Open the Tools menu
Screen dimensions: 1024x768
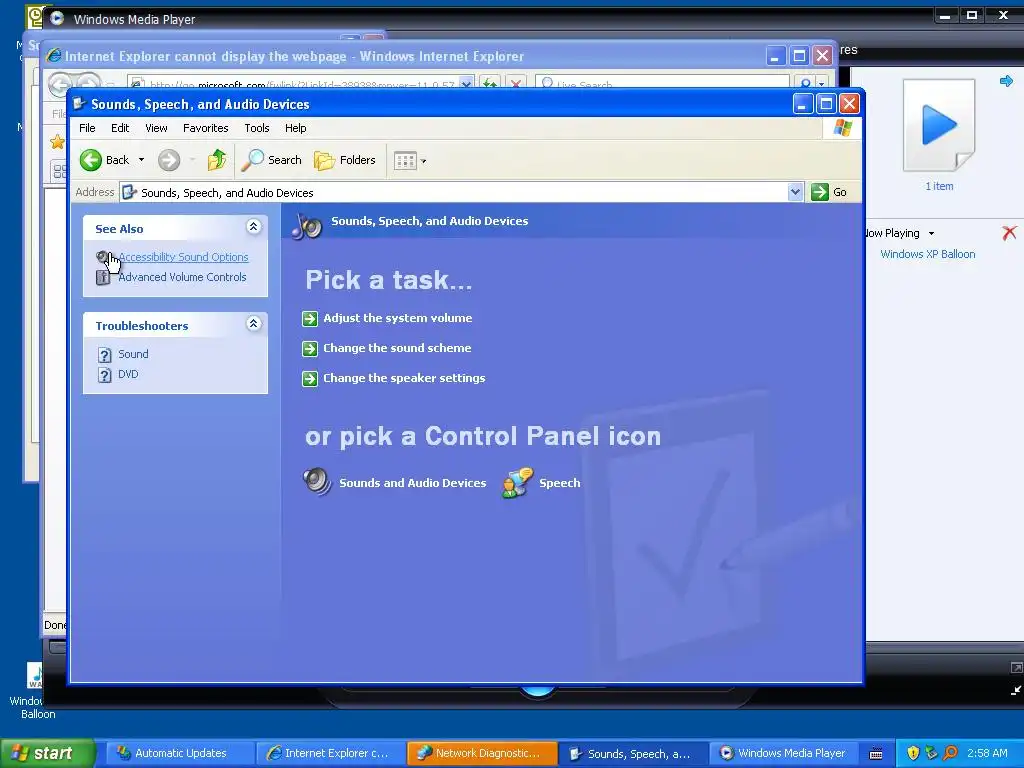257,128
